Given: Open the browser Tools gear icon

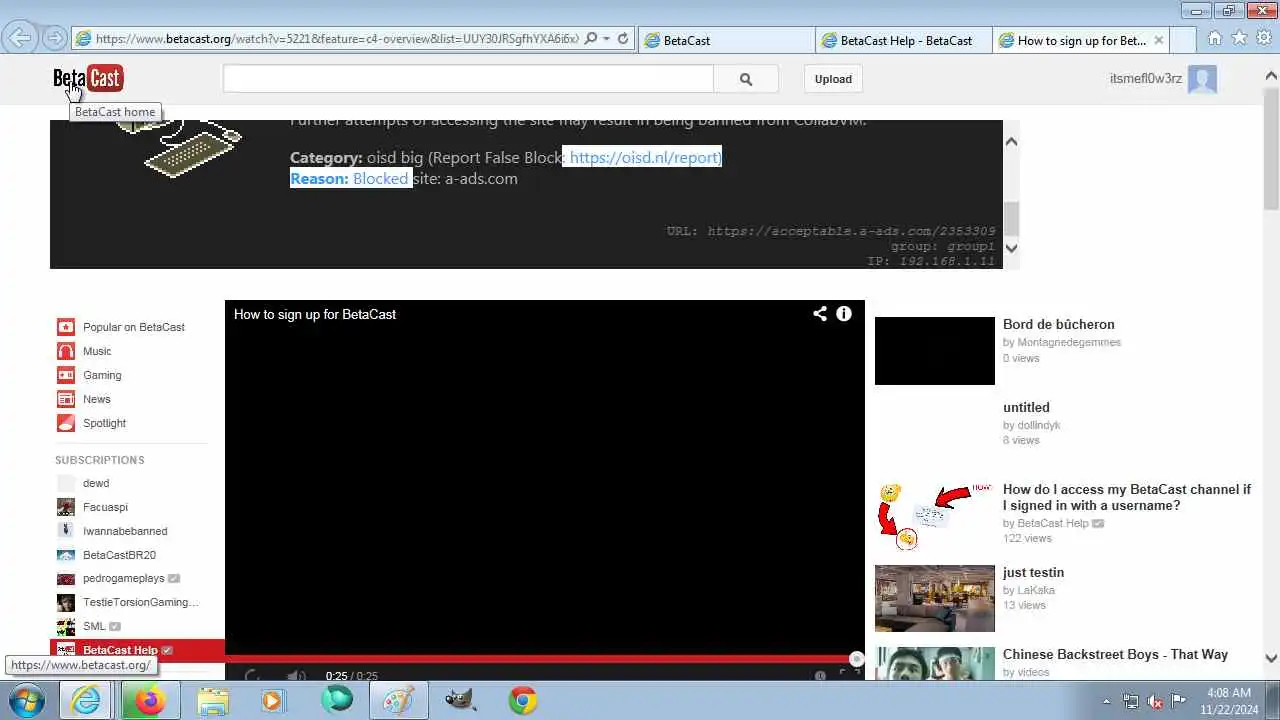Looking at the screenshot, I should 1264,38.
